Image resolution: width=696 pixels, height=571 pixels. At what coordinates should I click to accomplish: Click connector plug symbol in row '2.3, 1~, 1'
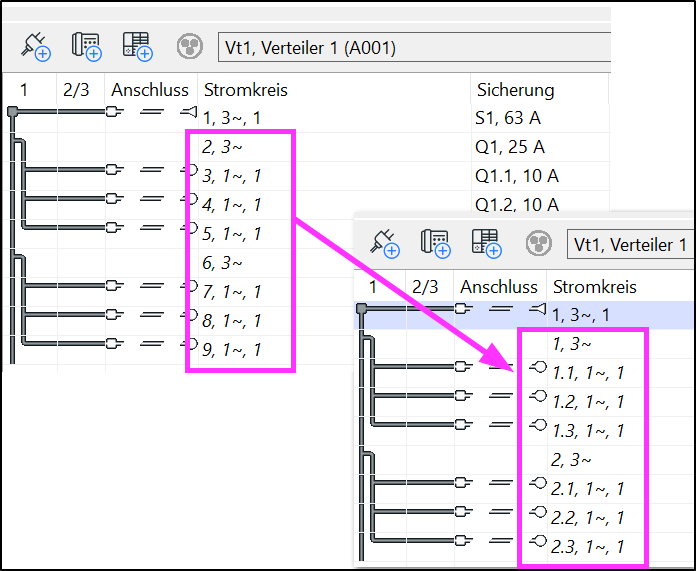pyautogui.click(x=463, y=540)
